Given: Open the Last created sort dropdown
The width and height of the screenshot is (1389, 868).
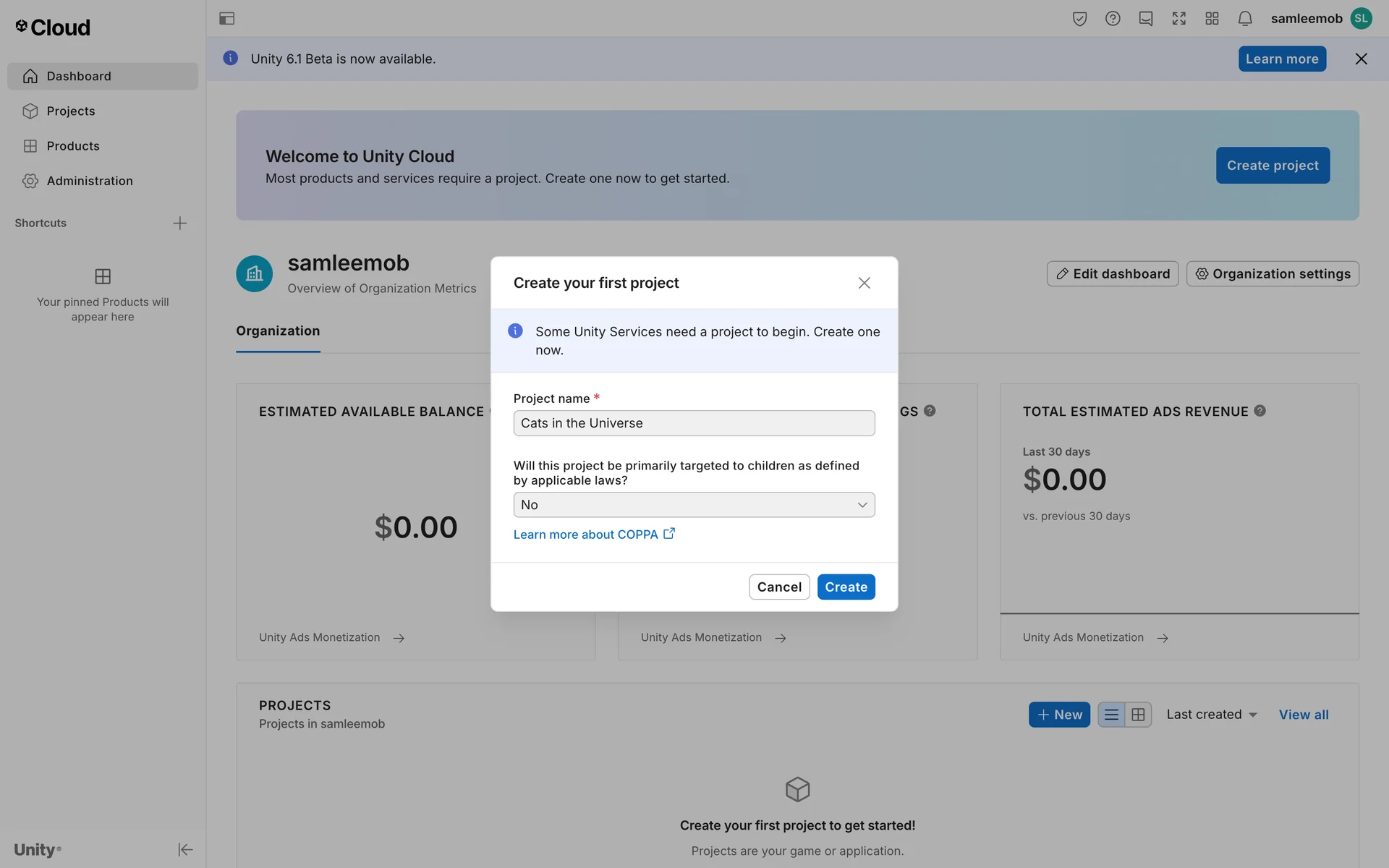Looking at the screenshot, I should [1212, 715].
